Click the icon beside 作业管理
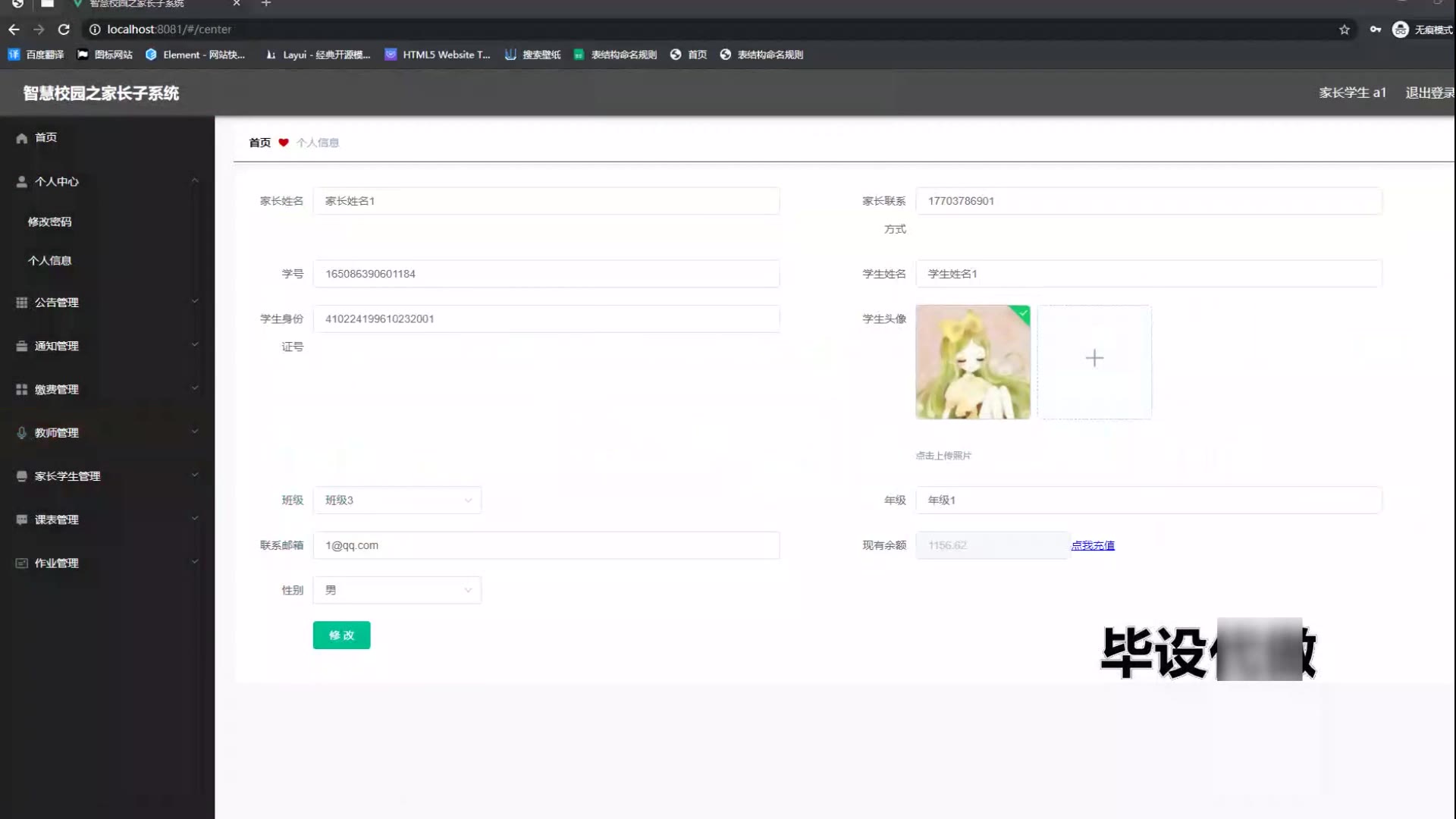 point(21,563)
